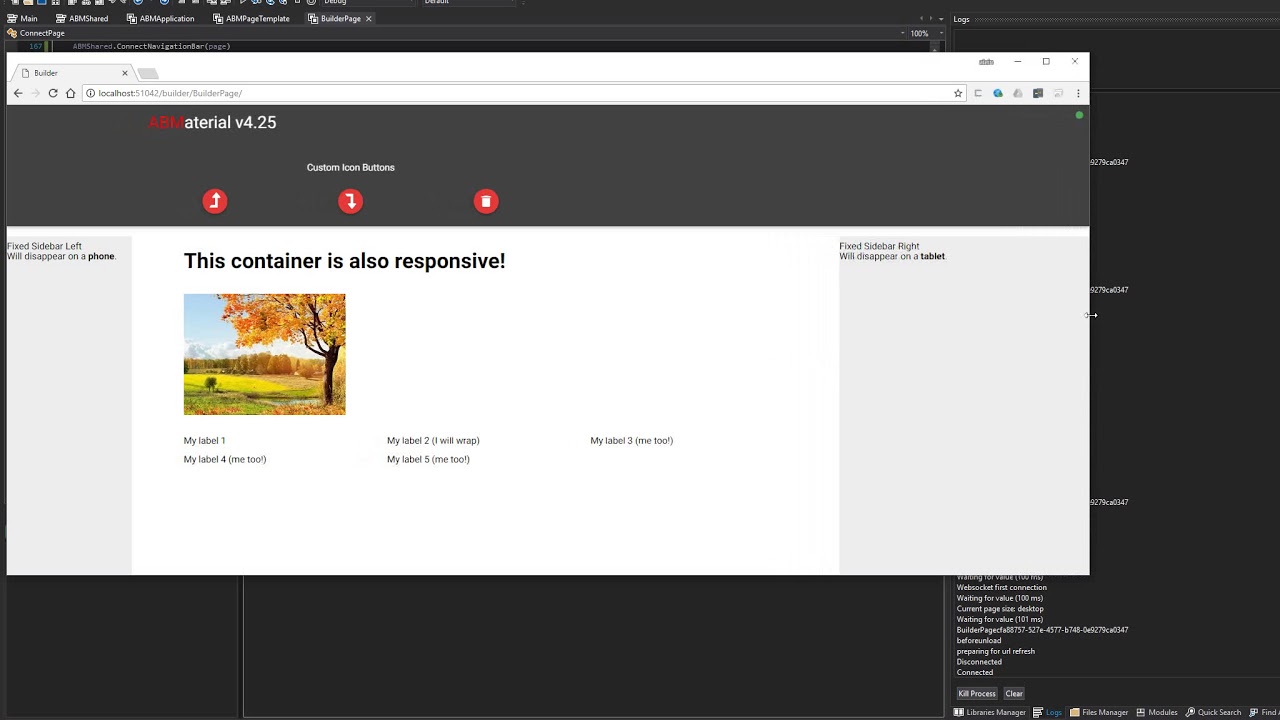Click the blue globe extension icon
This screenshot has width=1280, height=720.
[998, 93]
